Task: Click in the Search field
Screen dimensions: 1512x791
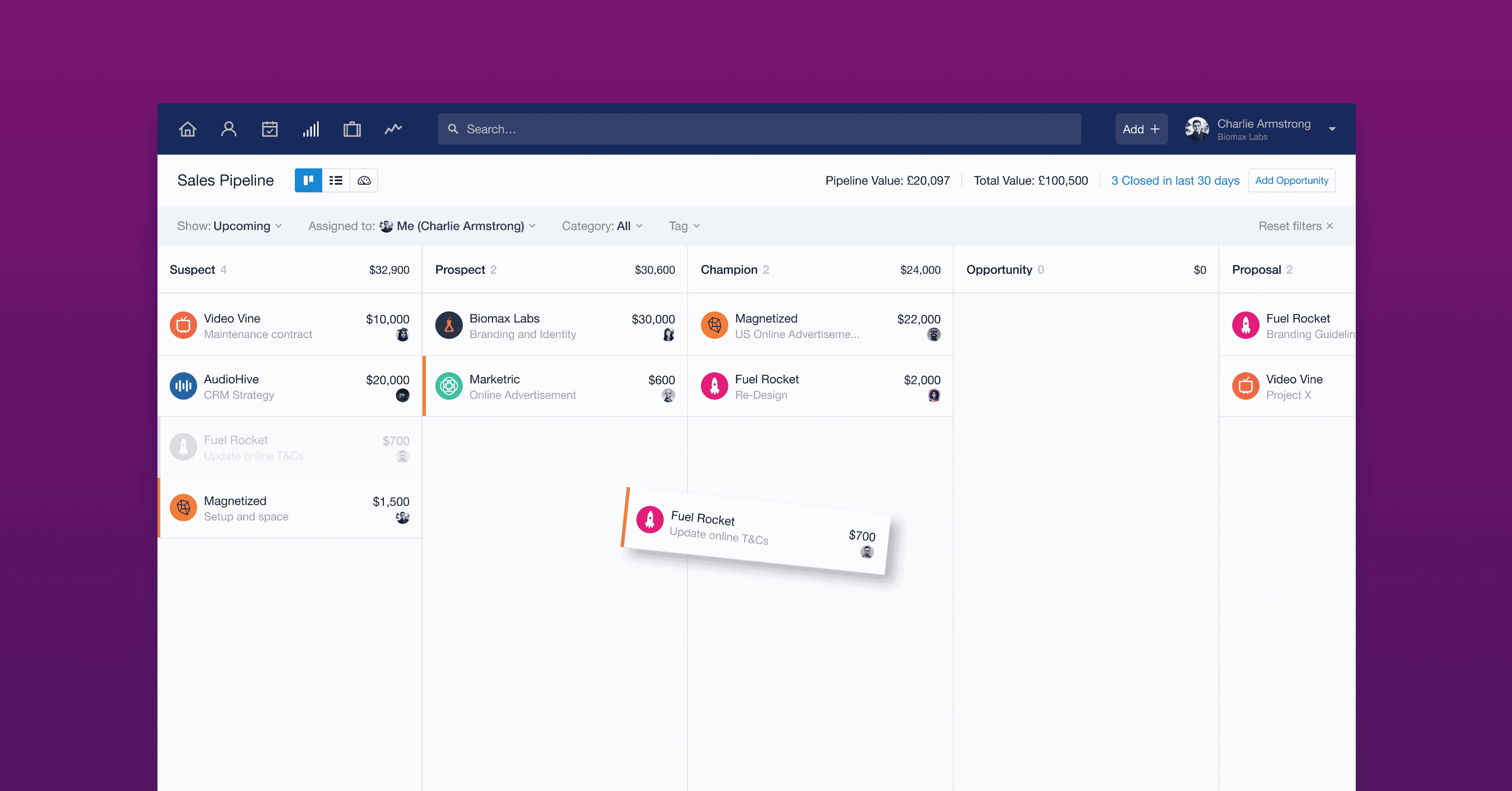Action: pyautogui.click(x=759, y=129)
